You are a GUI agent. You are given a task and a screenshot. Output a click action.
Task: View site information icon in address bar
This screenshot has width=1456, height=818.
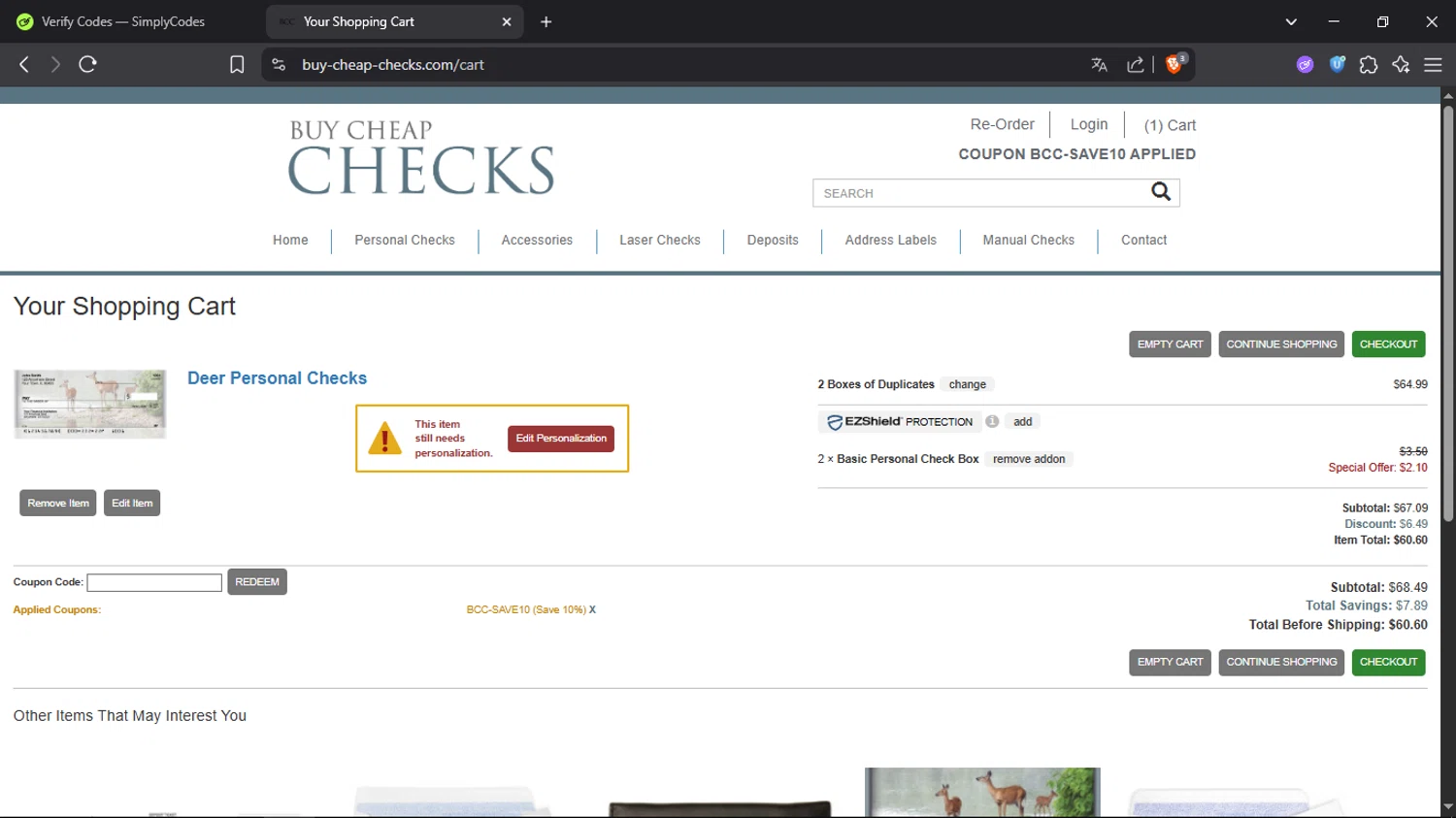pos(279,65)
